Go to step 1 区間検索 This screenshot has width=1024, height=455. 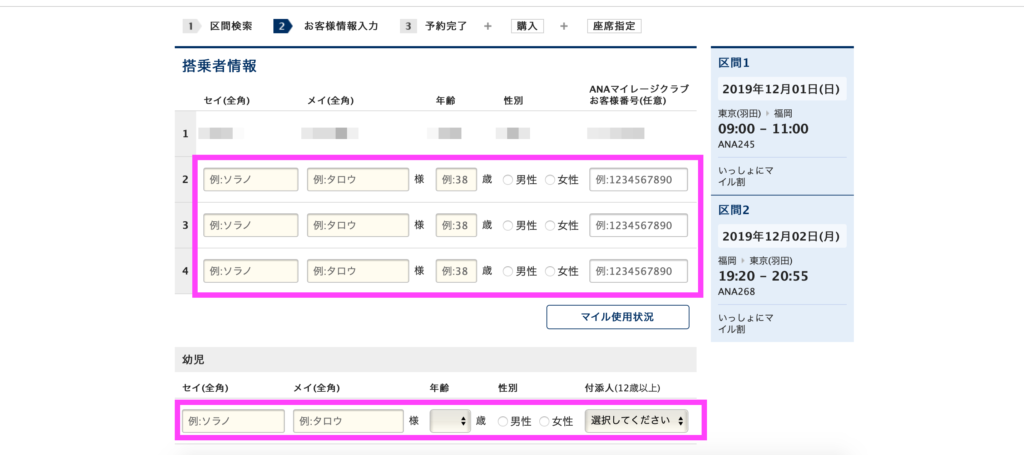(217, 27)
